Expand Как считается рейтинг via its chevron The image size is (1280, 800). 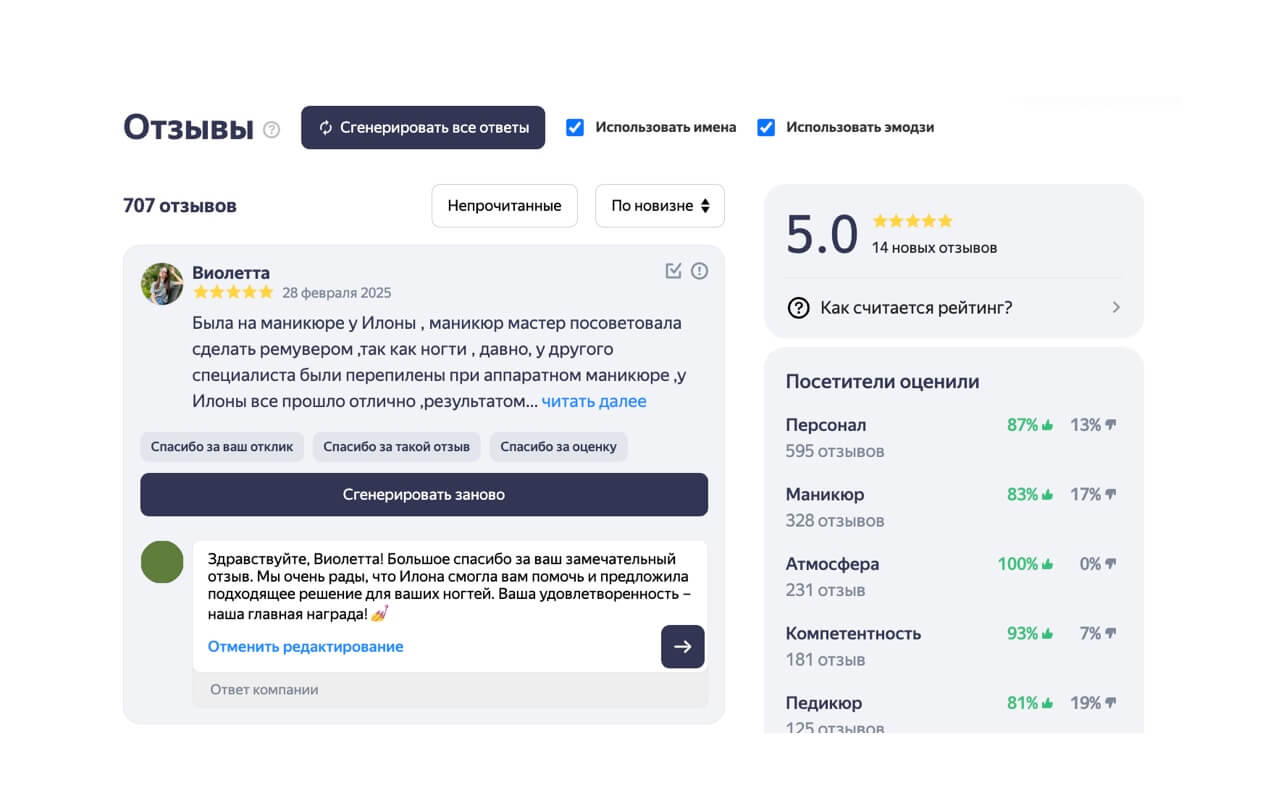click(1116, 307)
